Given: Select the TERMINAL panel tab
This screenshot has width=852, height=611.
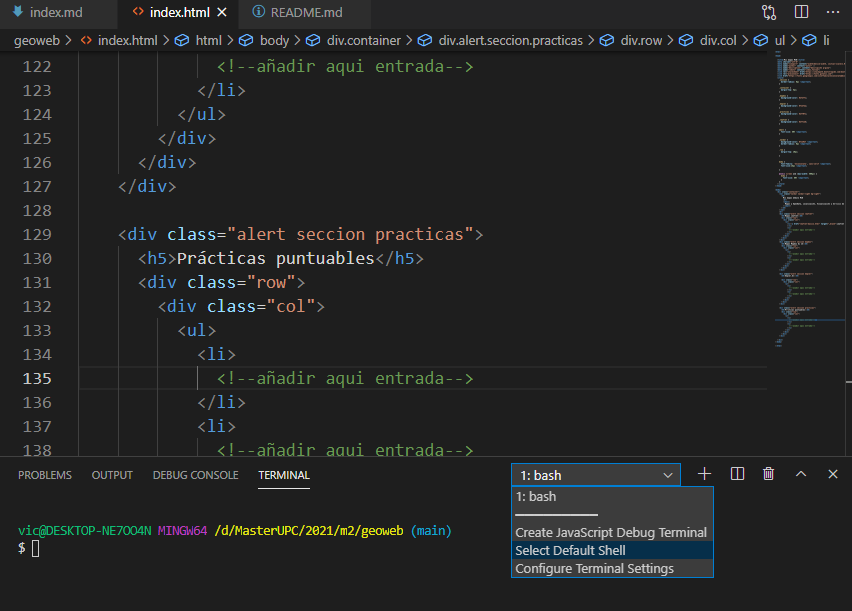Looking at the screenshot, I should point(284,475).
